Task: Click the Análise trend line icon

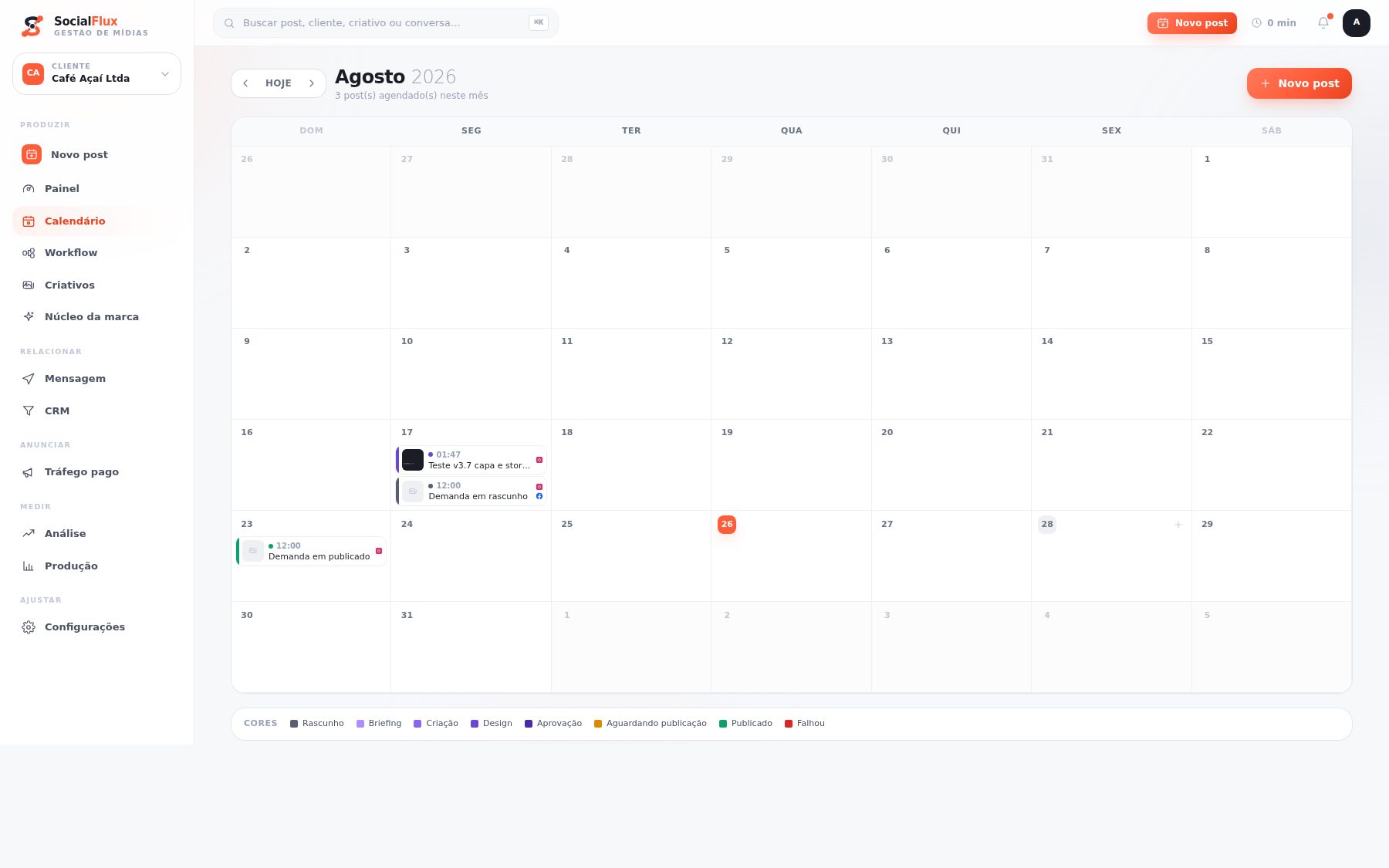Action: click(29, 534)
